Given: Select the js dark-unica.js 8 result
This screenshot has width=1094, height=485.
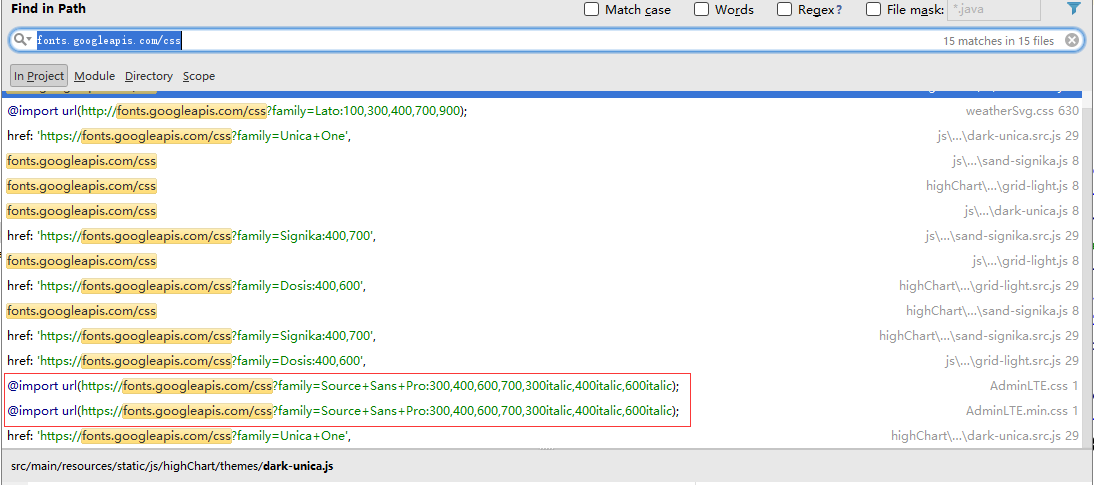Looking at the screenshot, I should (x=543, y=211).
